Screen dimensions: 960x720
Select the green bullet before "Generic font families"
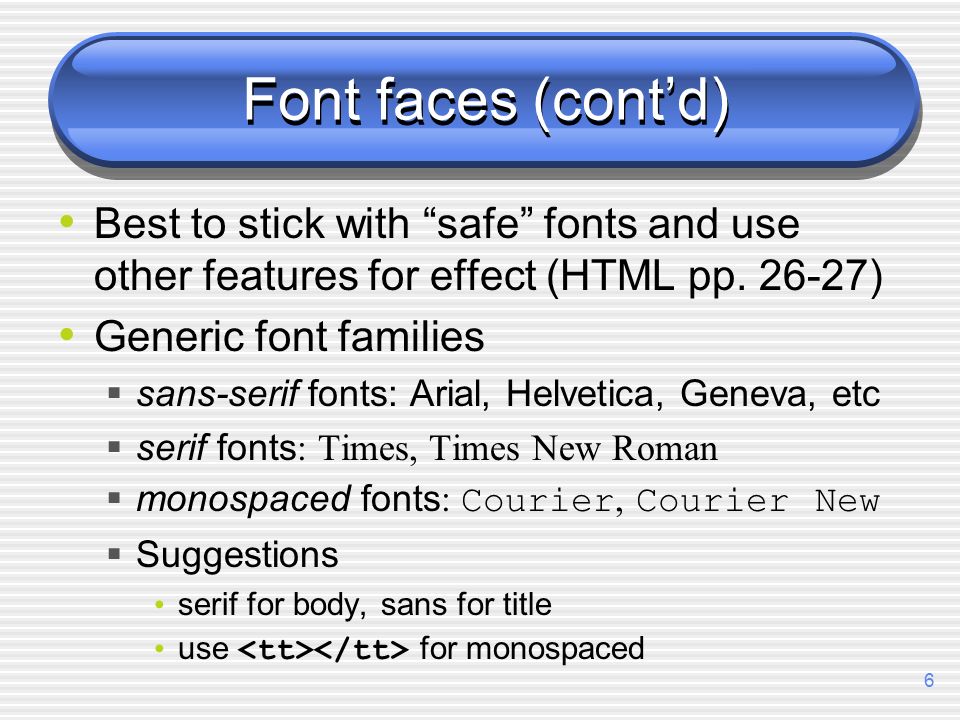[67, 334]
